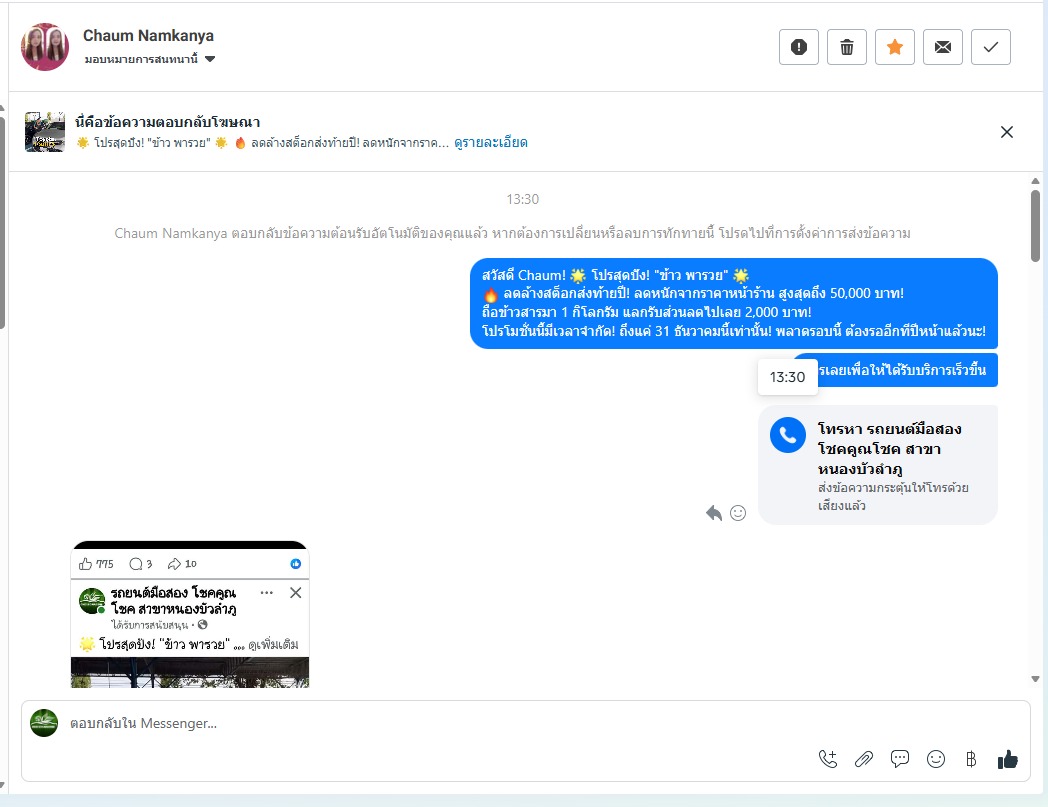Click the baht payment request icon

coord(971,759)
